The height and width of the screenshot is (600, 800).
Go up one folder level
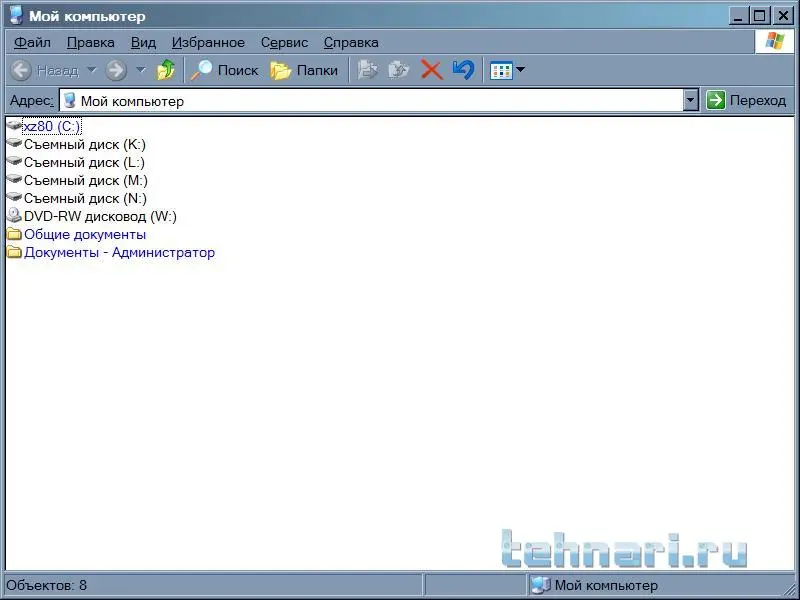click(x=165, y=70)
